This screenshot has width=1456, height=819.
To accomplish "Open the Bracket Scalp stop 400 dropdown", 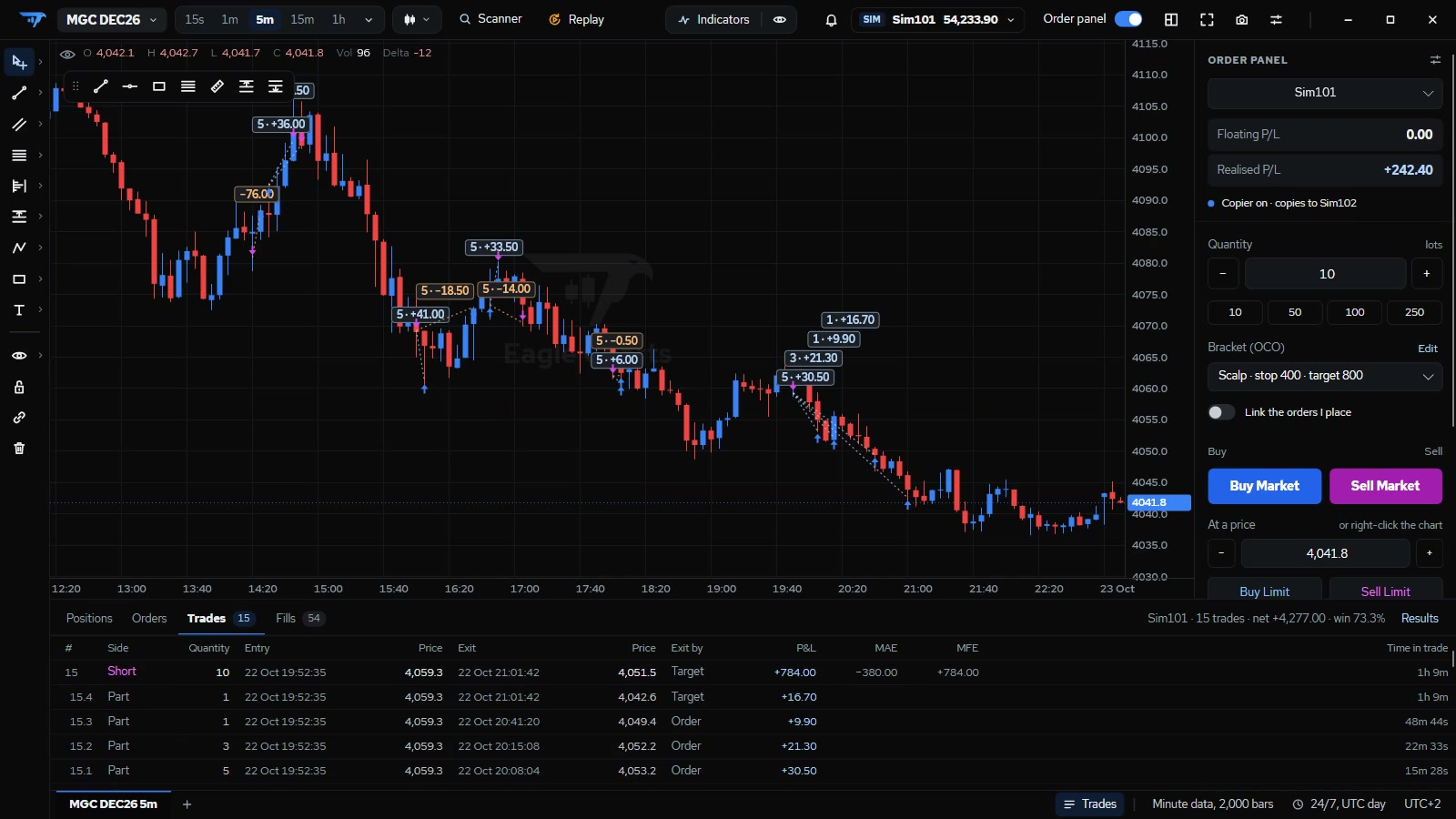I will coord(1325,376).
